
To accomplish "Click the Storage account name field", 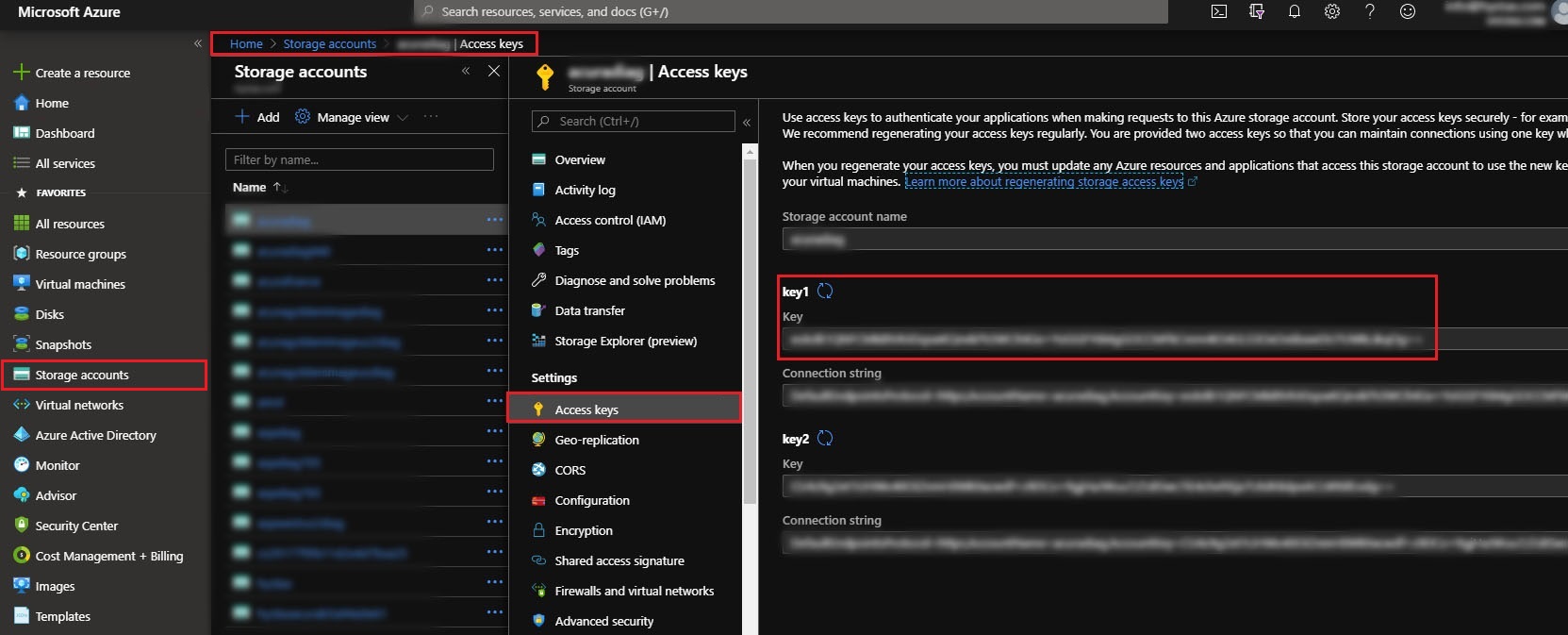I will click(1175, 239).
